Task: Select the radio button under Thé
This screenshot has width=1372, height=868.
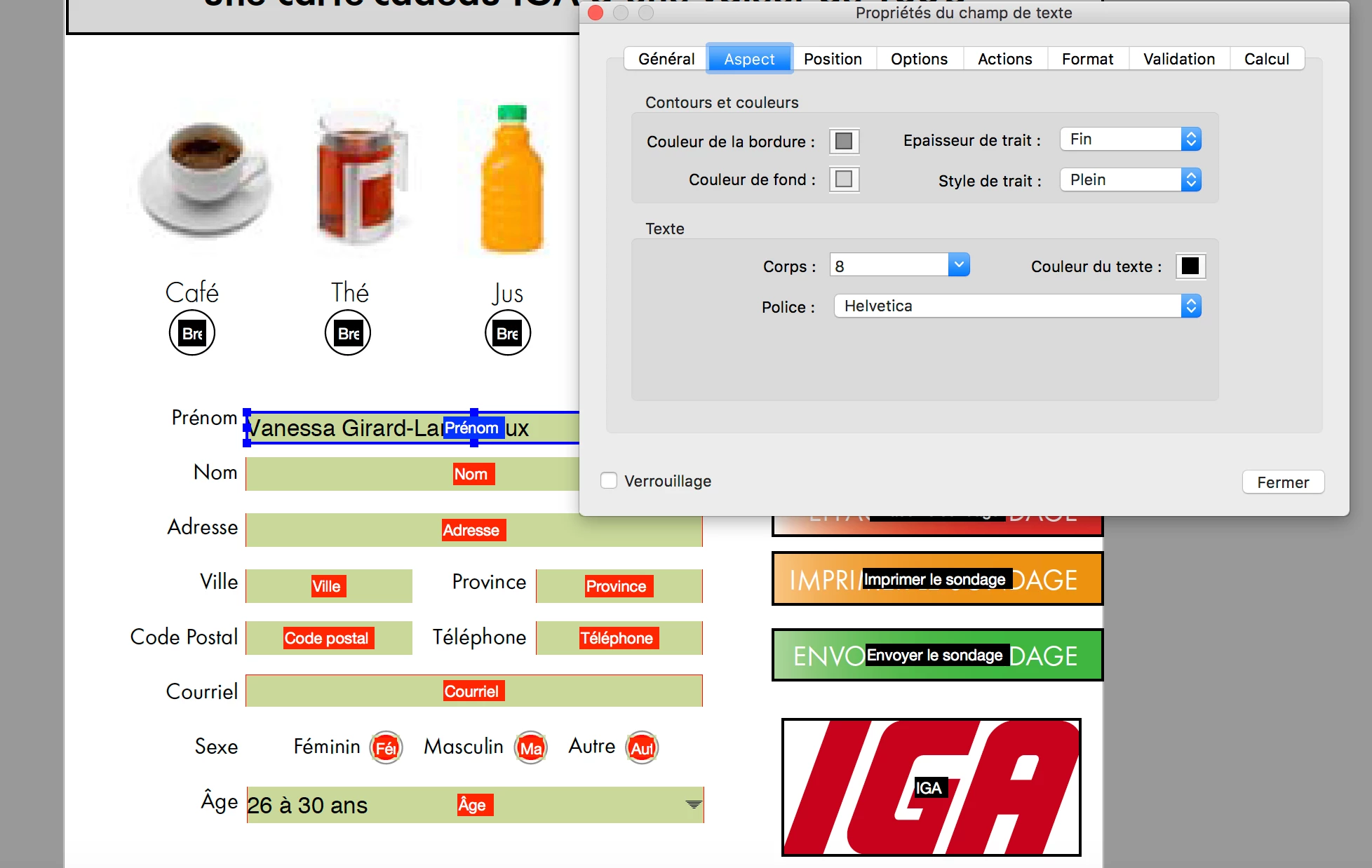Action: pyautogui.click(x=348, y=333)
